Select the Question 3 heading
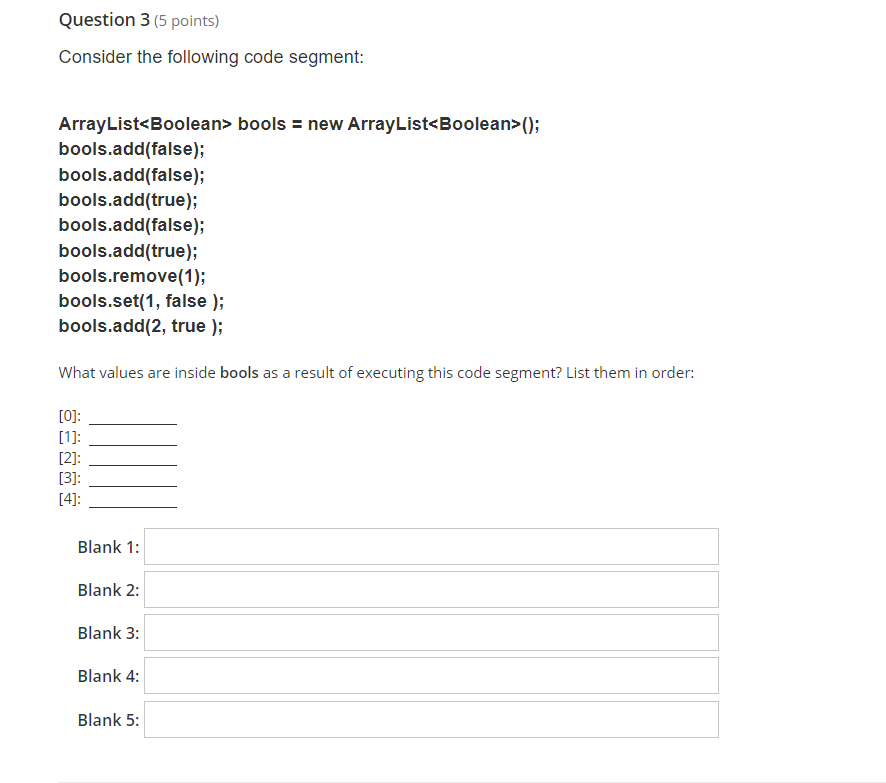This screenshot has height=783, width=886. (x=104, y=19)
